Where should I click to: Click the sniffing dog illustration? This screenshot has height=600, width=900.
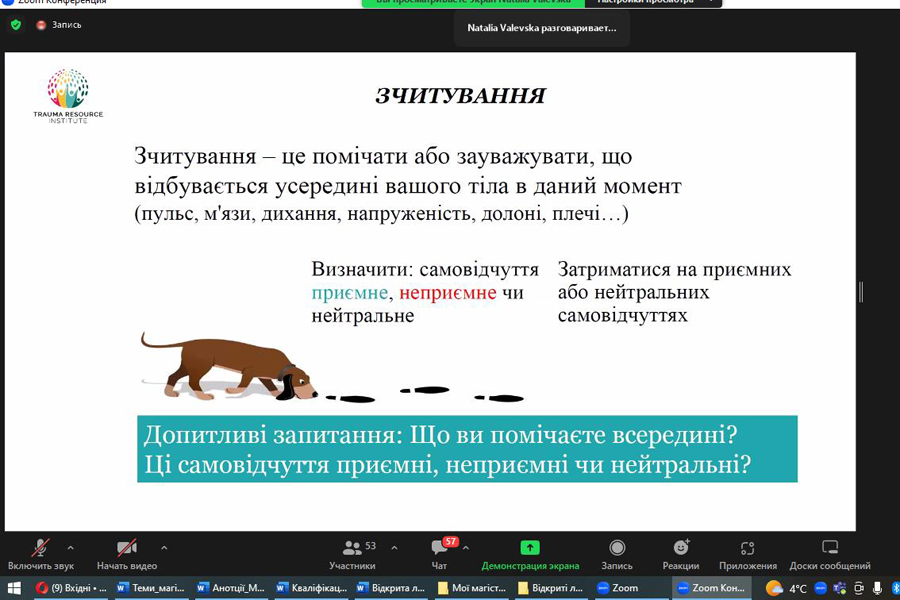[x=228, y=367]
